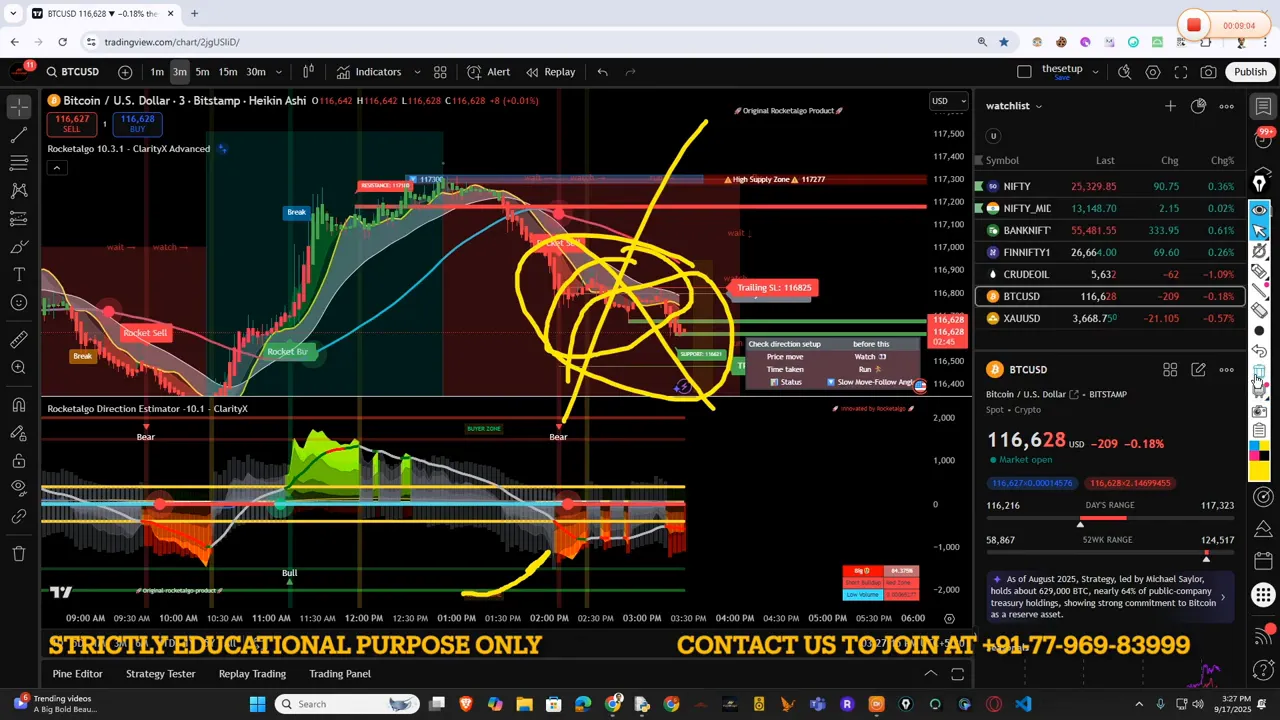
Task: Click the Publish button
Action: point(1250,72)
